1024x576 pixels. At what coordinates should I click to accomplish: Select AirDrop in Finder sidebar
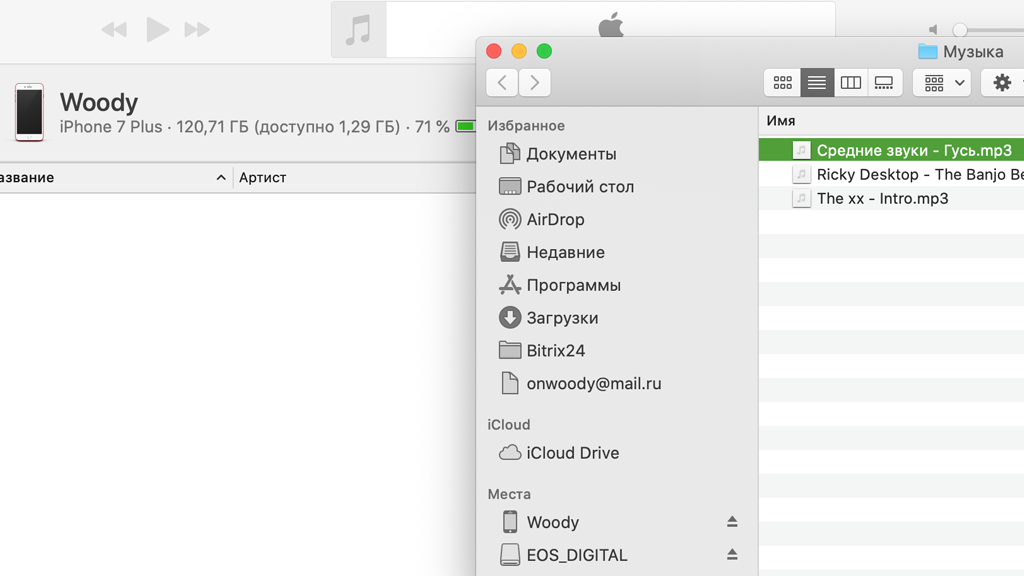point(541,219)
